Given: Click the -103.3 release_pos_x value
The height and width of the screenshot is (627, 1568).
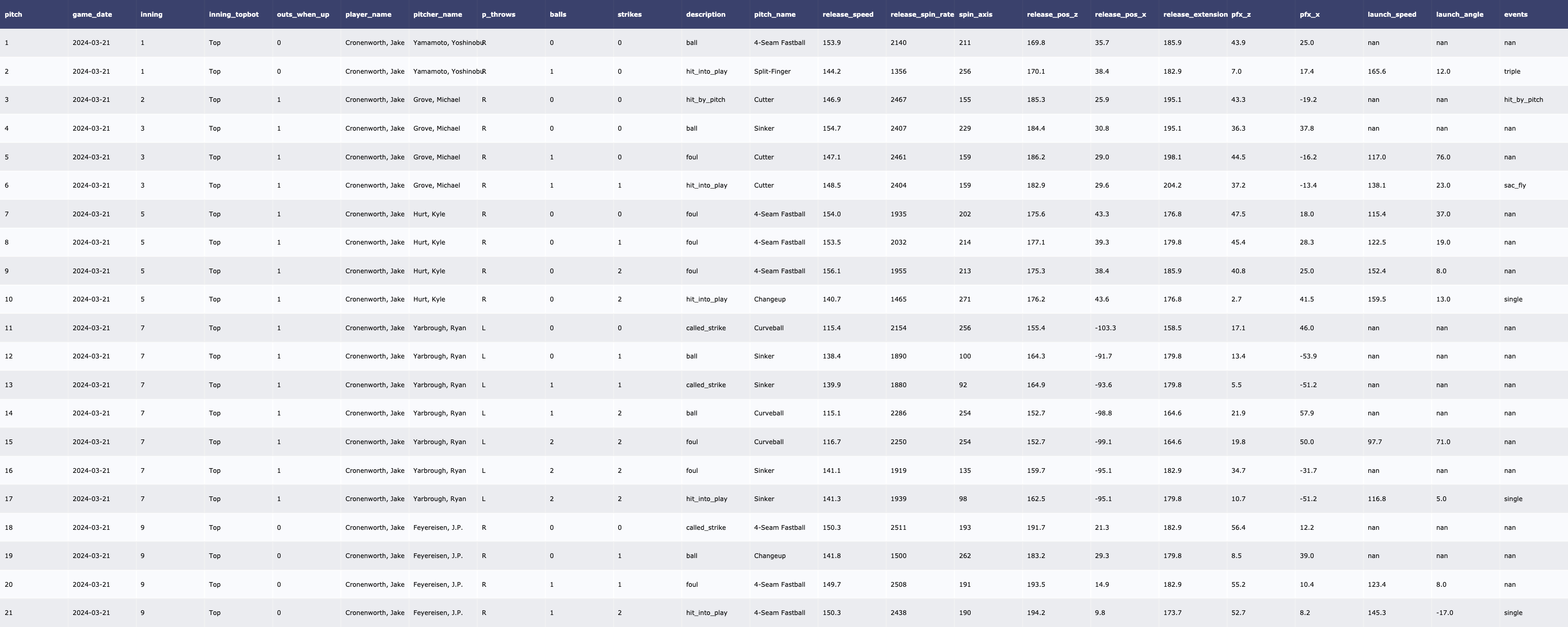Looking at the screenshot, I should coord(1105,328).
